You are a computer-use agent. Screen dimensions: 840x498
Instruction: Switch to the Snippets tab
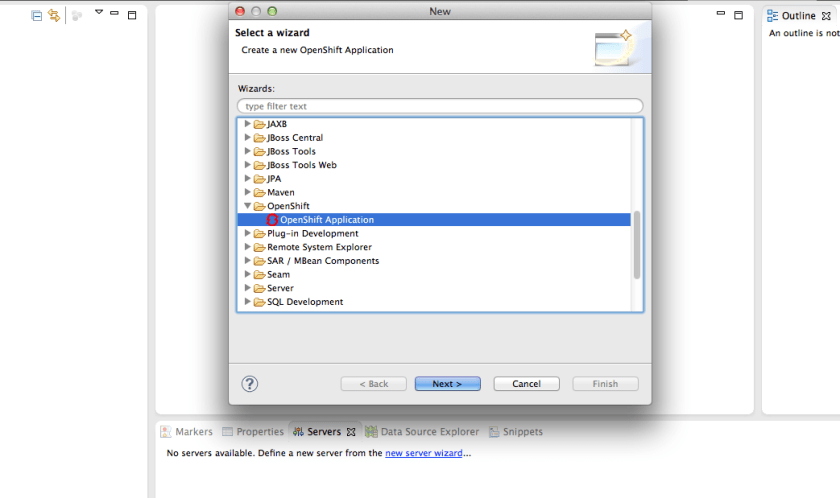pyautogui.click(x=515, y=432)
